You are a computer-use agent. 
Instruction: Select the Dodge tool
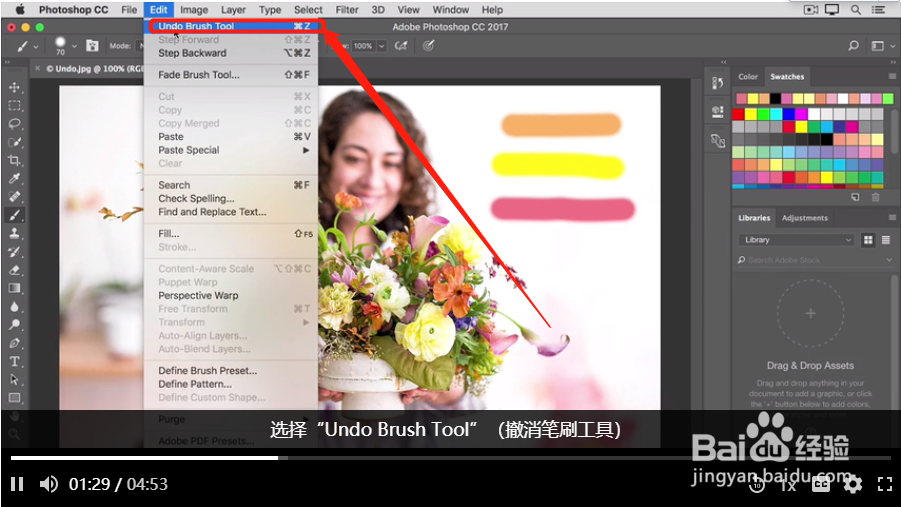[14, 325]
